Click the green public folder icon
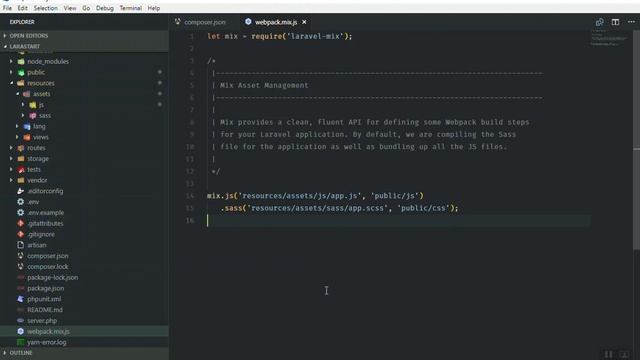Screen dimensions: 640x360 click(21, 72)
